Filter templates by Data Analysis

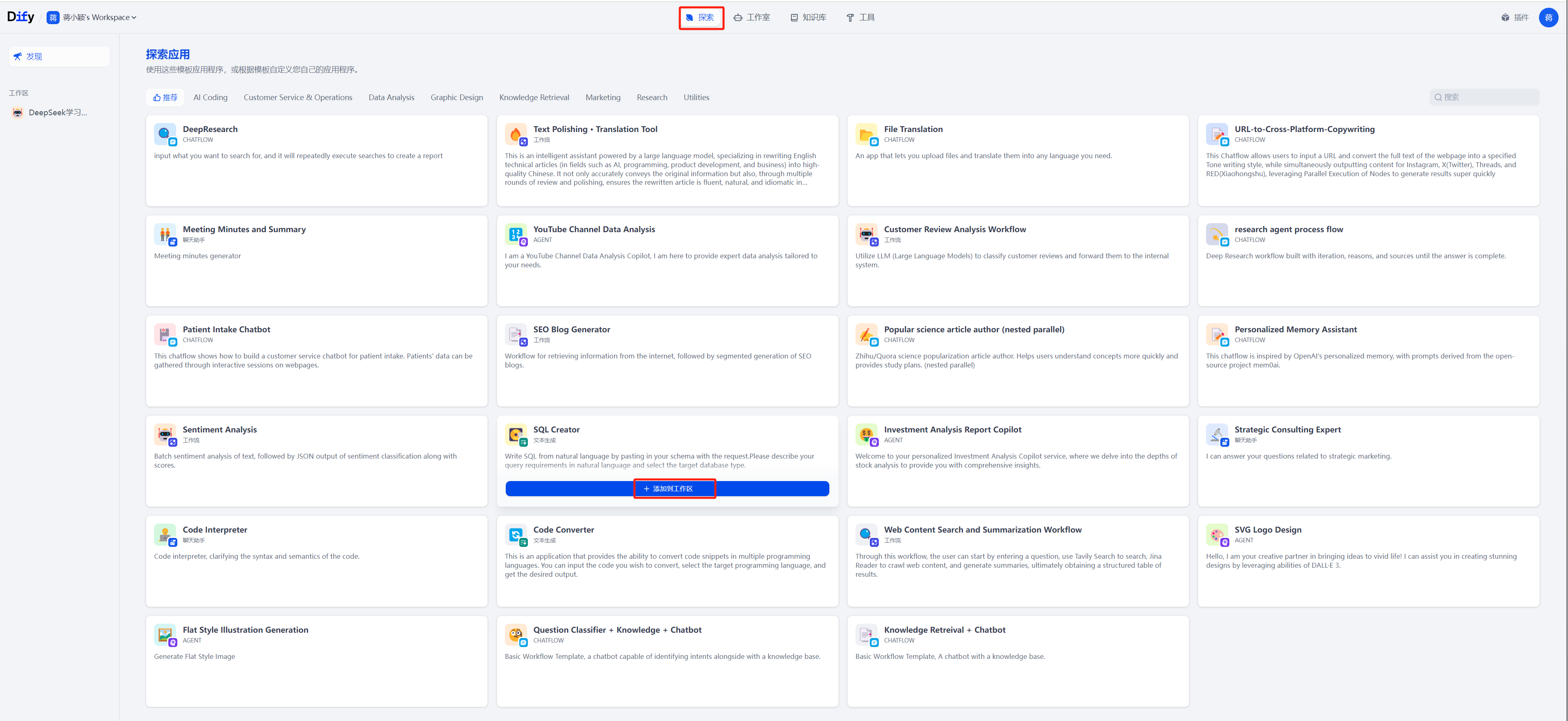pyautogui.click(x=391, y=97)
